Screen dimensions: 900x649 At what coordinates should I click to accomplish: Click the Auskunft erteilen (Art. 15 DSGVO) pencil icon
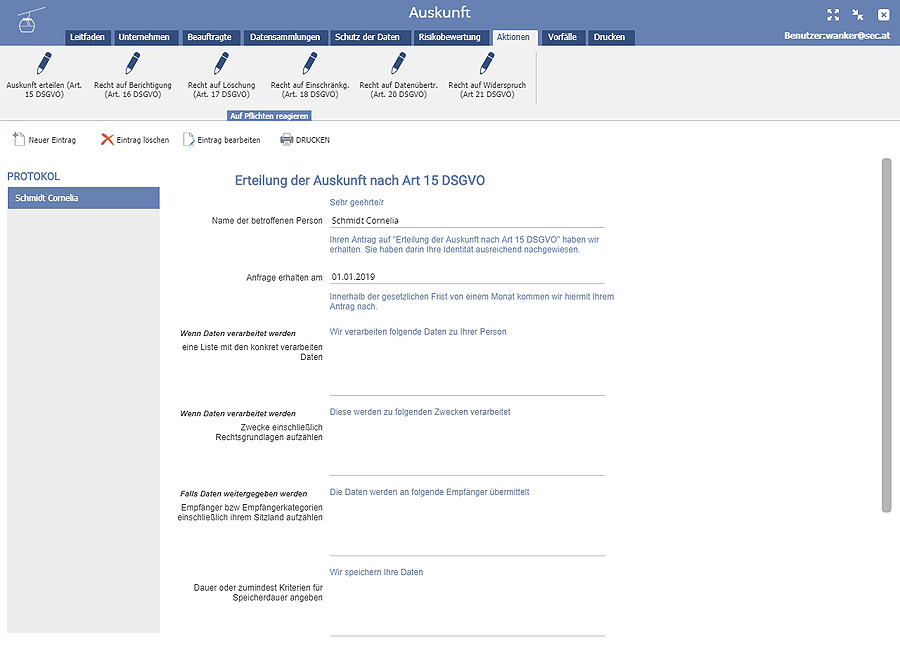pyautogui.click(x=43, y=65)
